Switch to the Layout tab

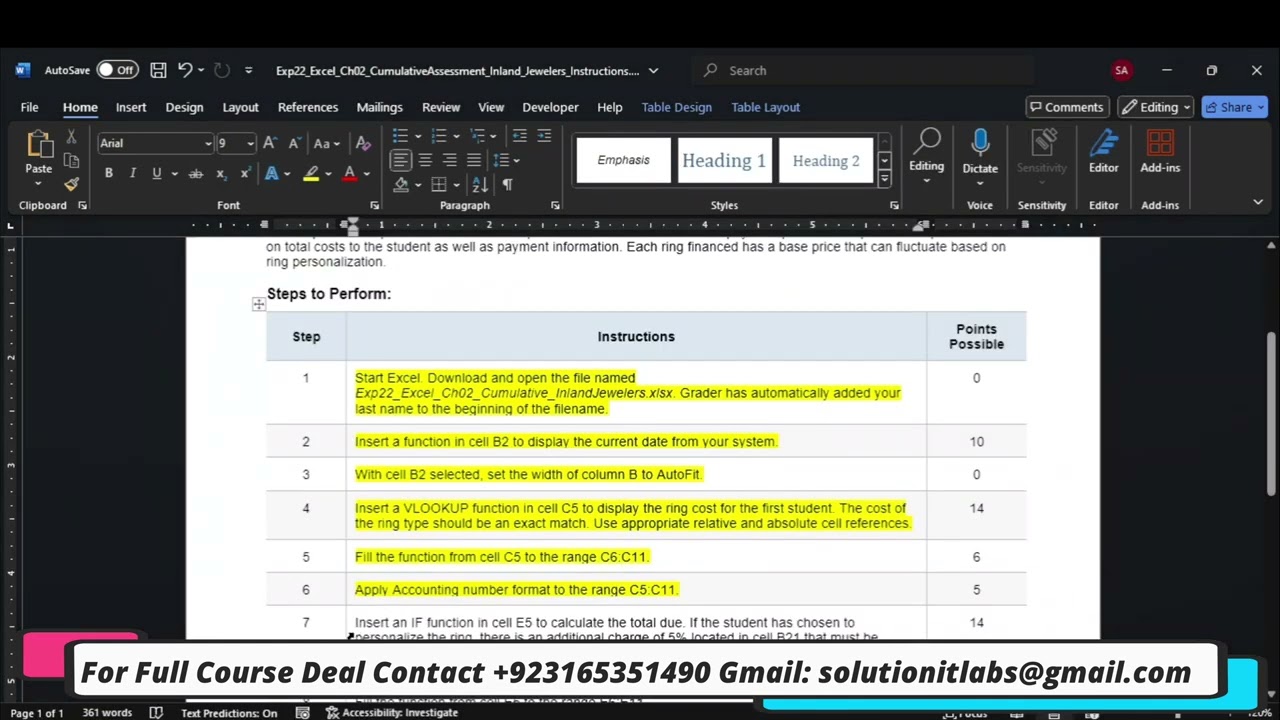(240, 107)
